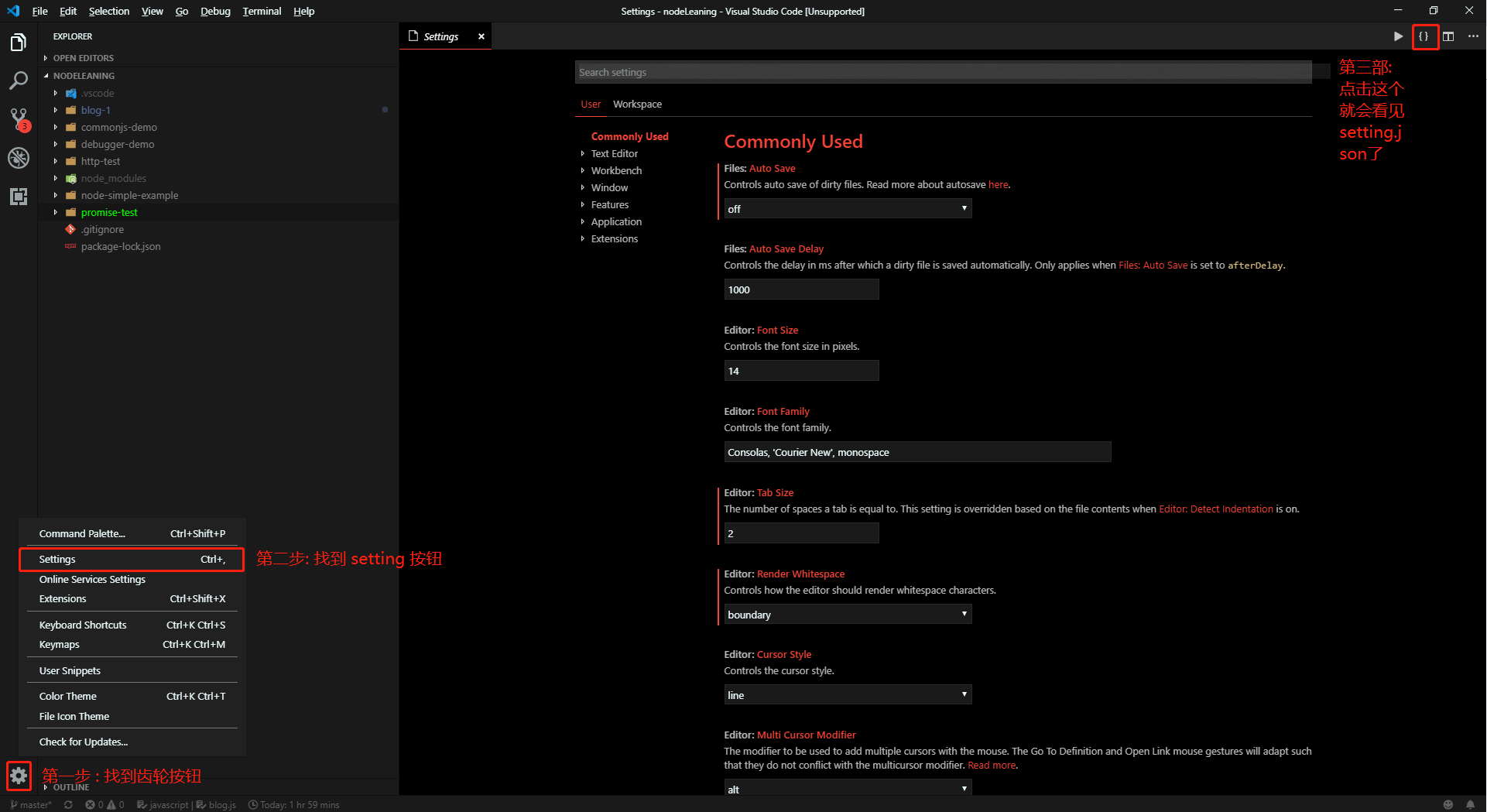
Task: Click the feedback smiley in status bar
Action: tap(1448, 805)
